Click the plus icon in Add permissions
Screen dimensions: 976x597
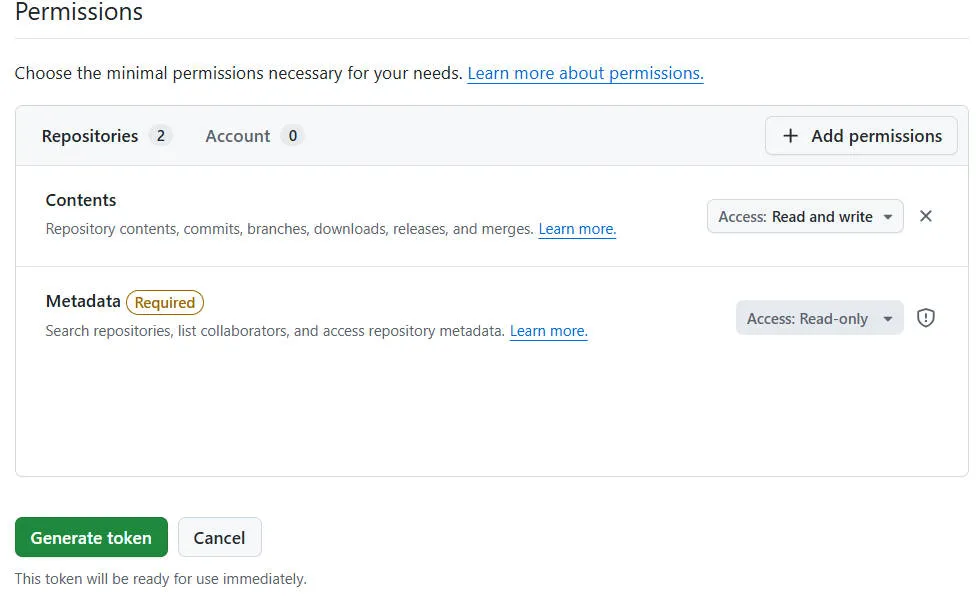click(x=789, y=135)
